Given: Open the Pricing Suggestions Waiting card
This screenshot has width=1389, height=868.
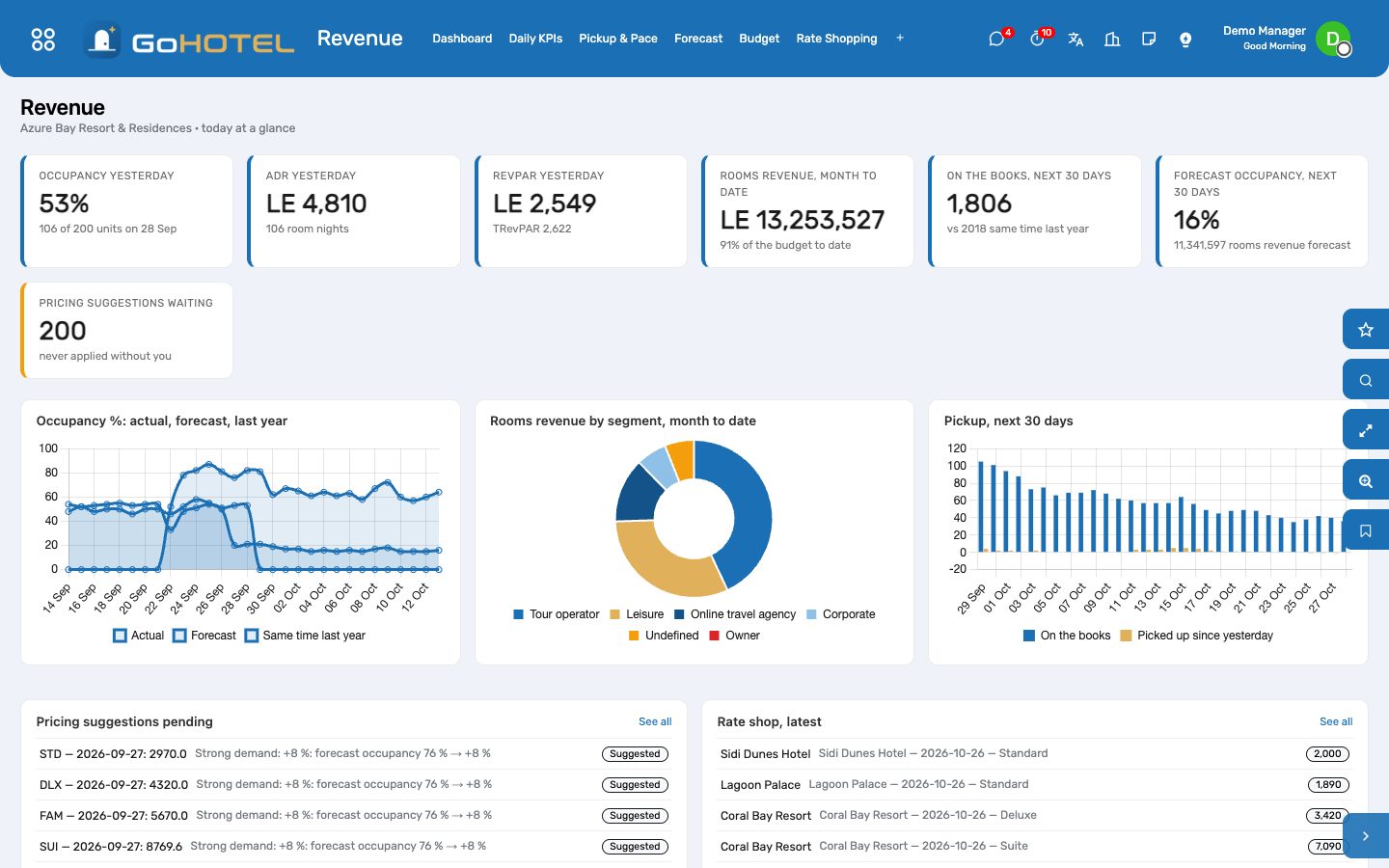Looking at the screenshot, I should (x=126, y=330).
